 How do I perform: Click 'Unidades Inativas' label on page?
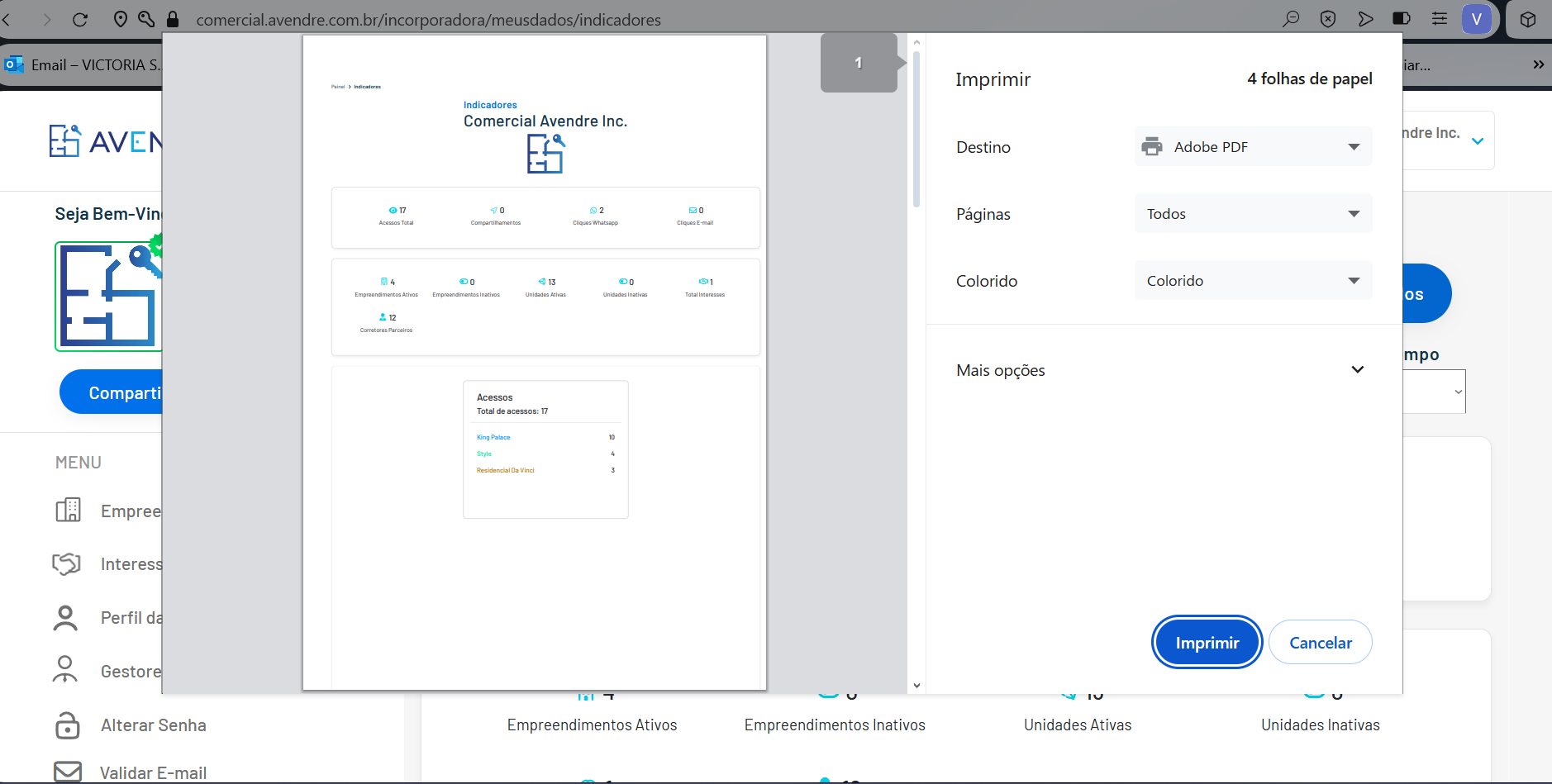pos(1321,725)
